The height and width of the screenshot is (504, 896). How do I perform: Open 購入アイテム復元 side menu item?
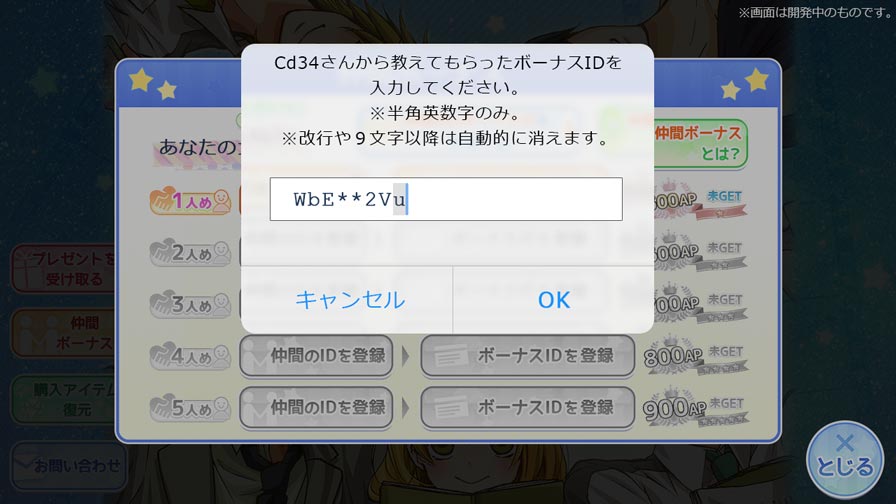(x=64, y=399)
